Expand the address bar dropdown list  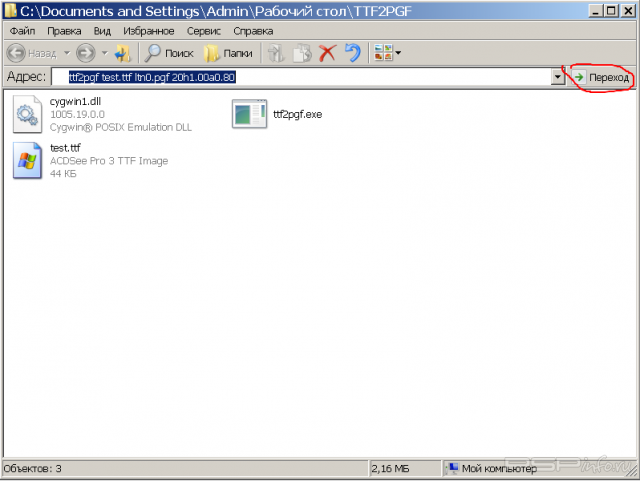pyautogui.click(x=557, y=77)
